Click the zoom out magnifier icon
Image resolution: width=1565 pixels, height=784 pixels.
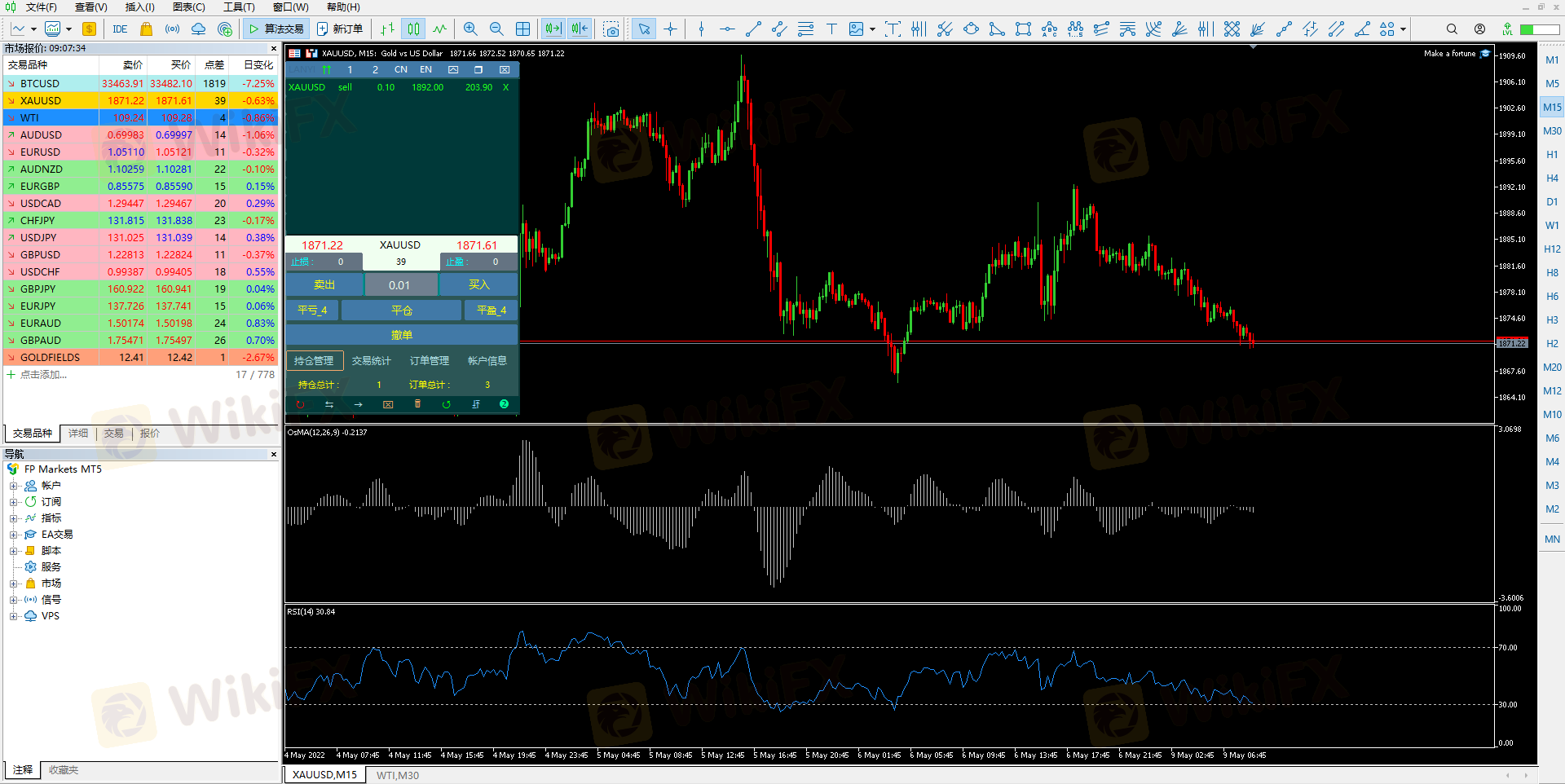click(x=496, y=29)
